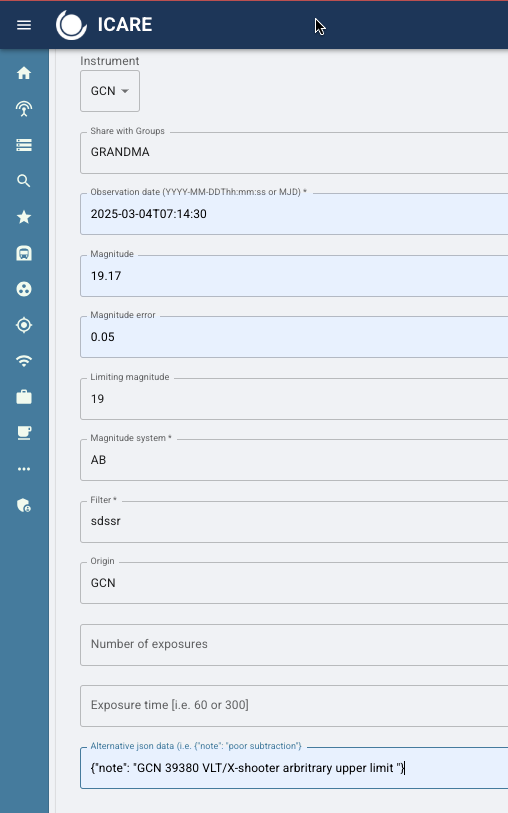Open the Origin GCN selector
Screen dimensions: 508x813
pyautogui.click(x=294, y=583)
